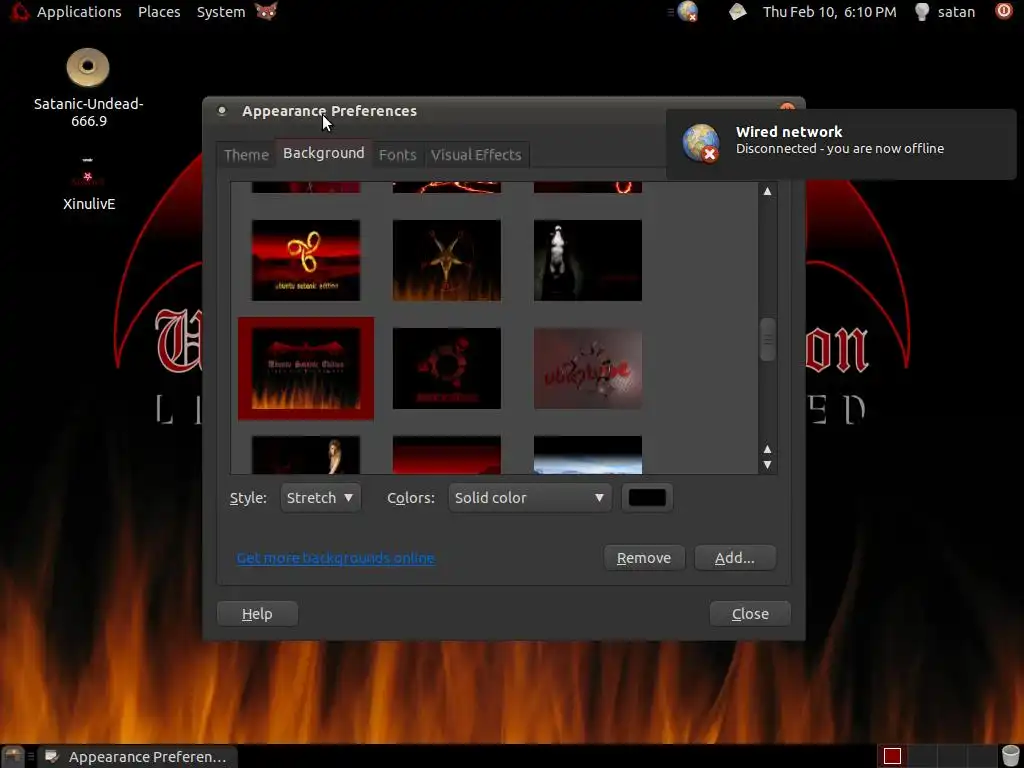Click the Add... button
1024x768 pixels.
tap(735, 558)
